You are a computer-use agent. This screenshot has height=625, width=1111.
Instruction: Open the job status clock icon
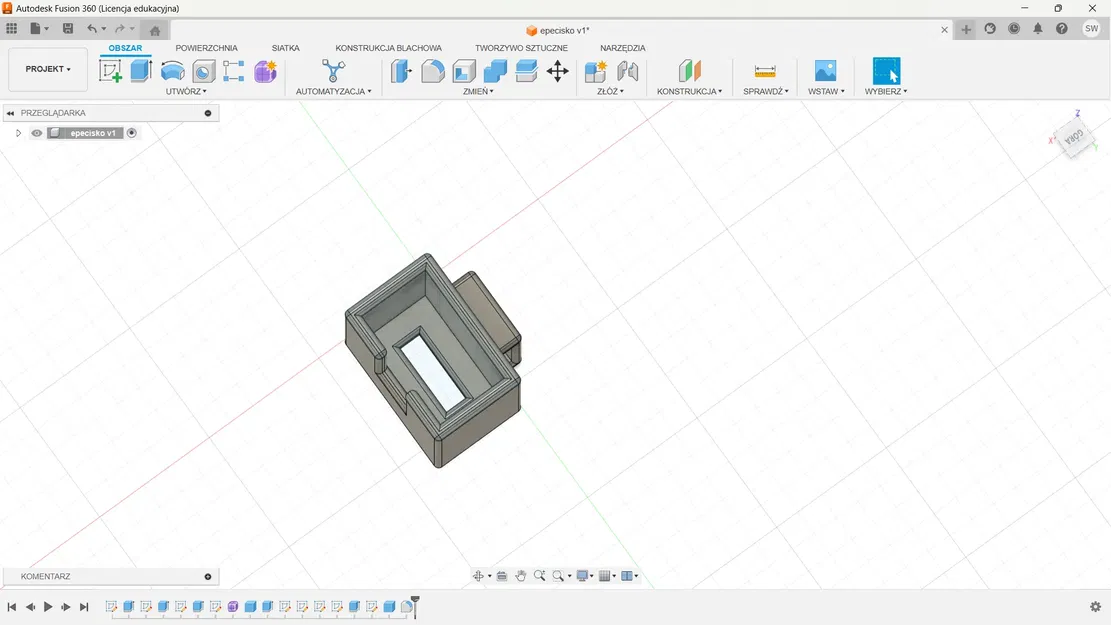pos(1014,28)
